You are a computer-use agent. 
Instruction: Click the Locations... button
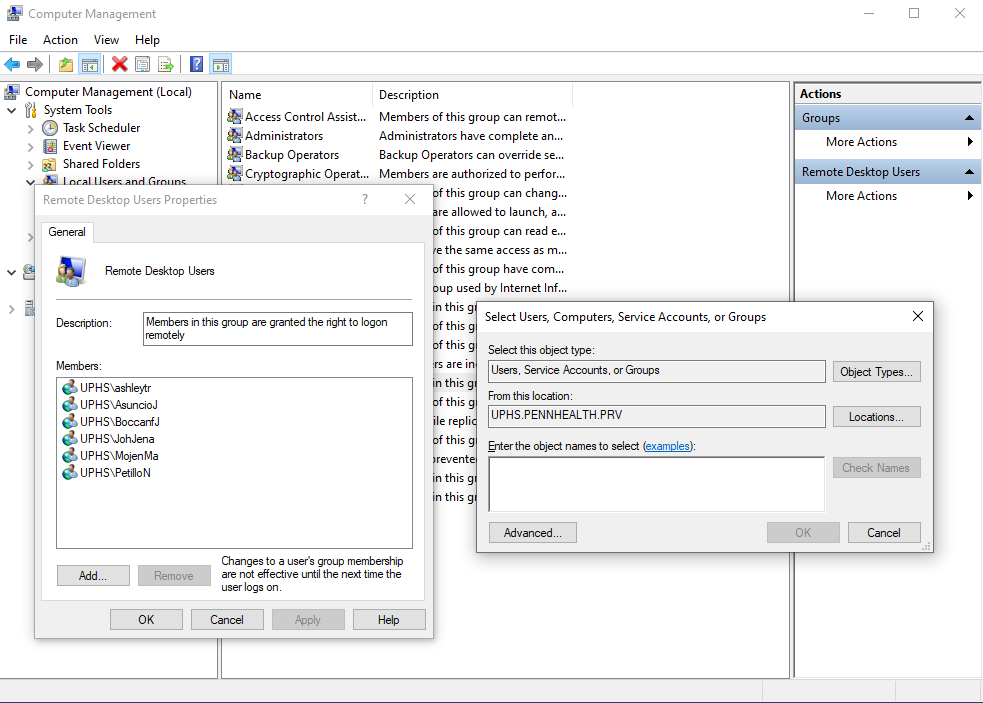[876, 416]
